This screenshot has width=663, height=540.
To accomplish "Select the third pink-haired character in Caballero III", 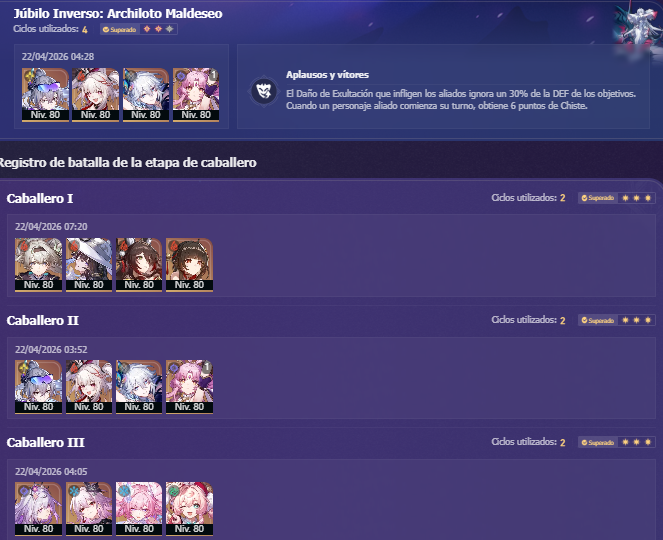I will 139,509.
